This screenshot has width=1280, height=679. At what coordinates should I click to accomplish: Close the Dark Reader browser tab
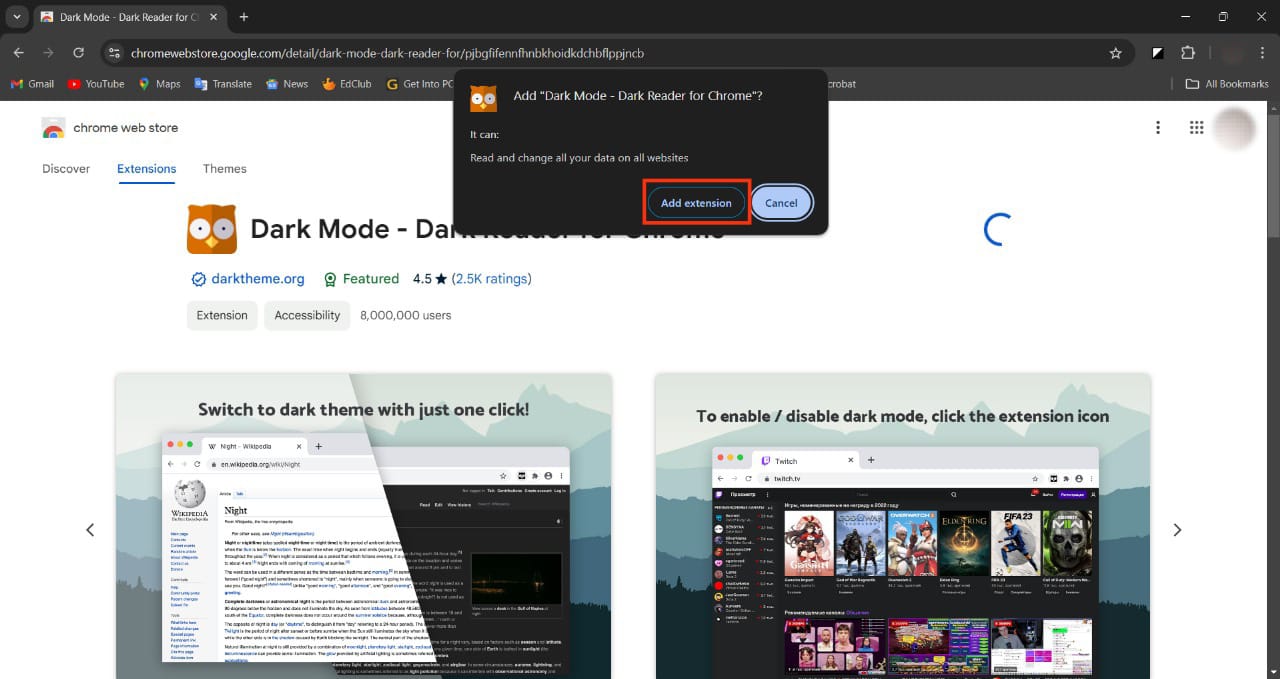(212, 17)
